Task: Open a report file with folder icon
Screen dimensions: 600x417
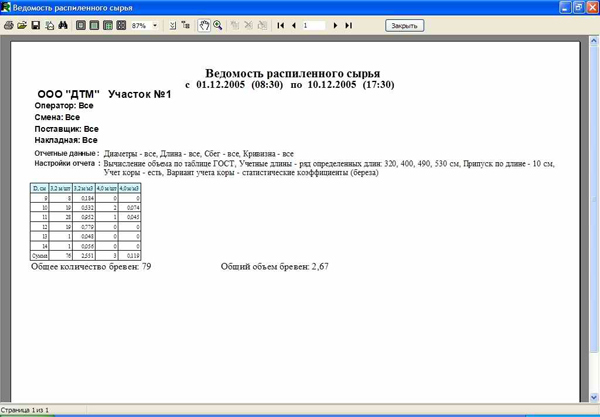Action: pyautogui.click(x=21, y=24)
